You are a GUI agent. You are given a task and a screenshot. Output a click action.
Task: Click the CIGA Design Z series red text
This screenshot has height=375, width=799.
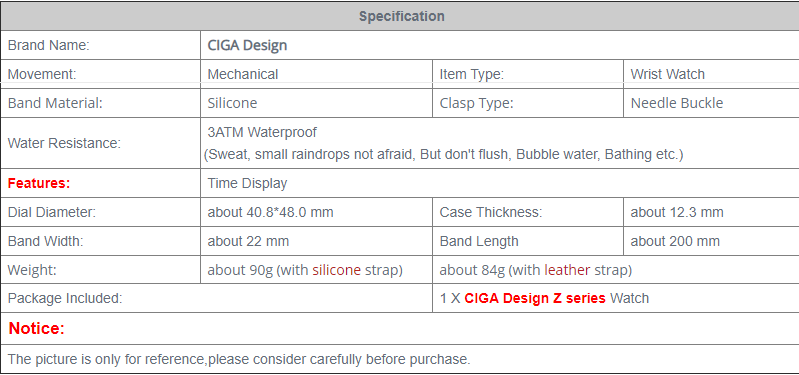pos(535,299)
